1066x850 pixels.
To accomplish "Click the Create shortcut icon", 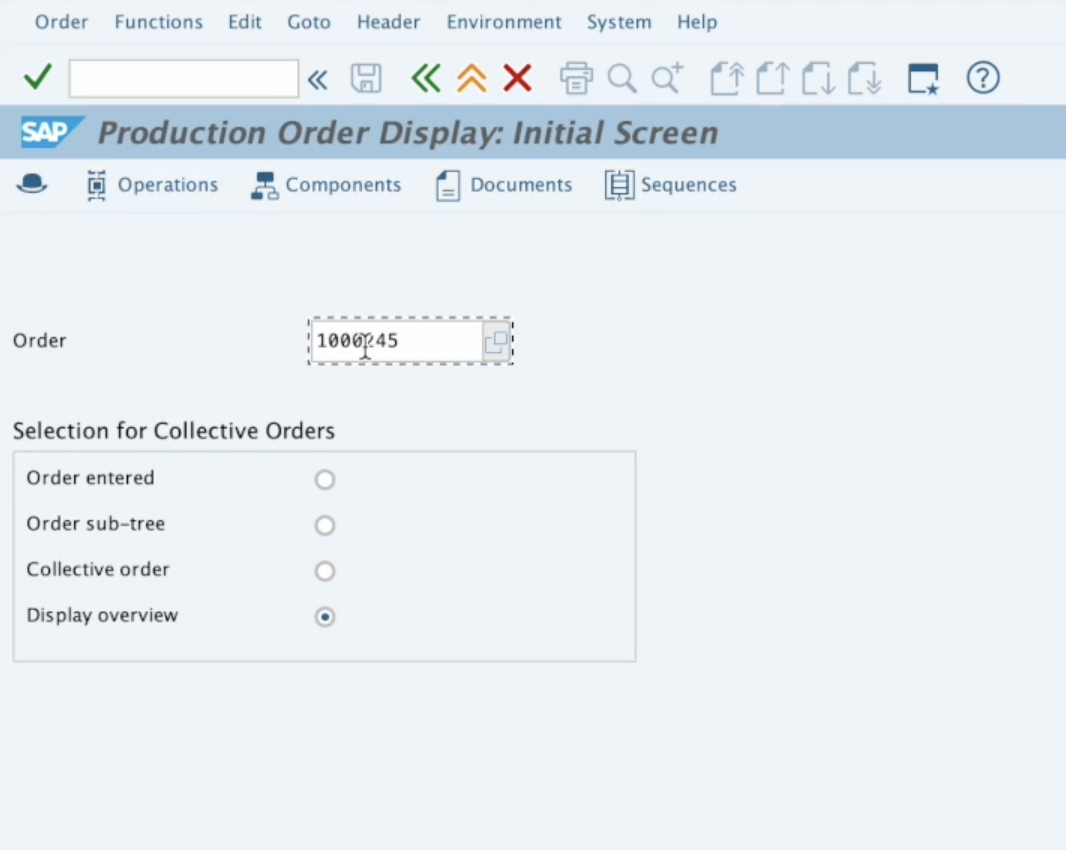I will coord(921,78).
